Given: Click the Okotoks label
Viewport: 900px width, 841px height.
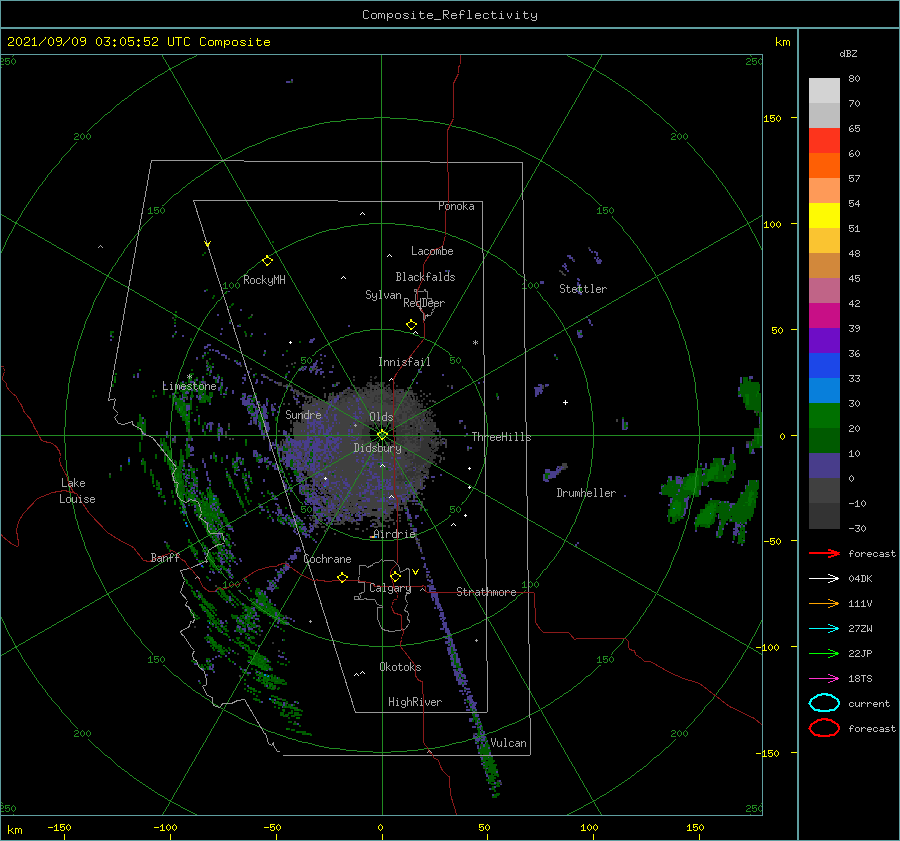Looking at the screenshot, I should click(400, 667).
